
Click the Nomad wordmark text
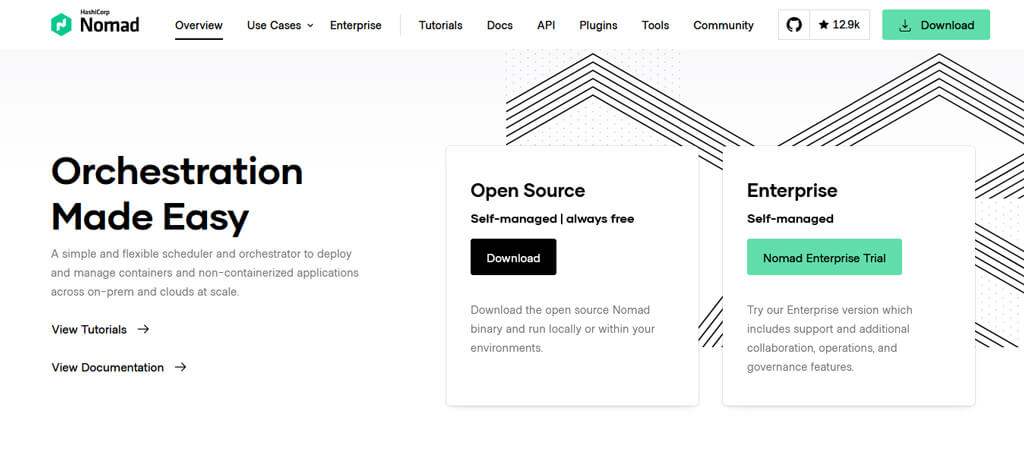tap(109, 25)
